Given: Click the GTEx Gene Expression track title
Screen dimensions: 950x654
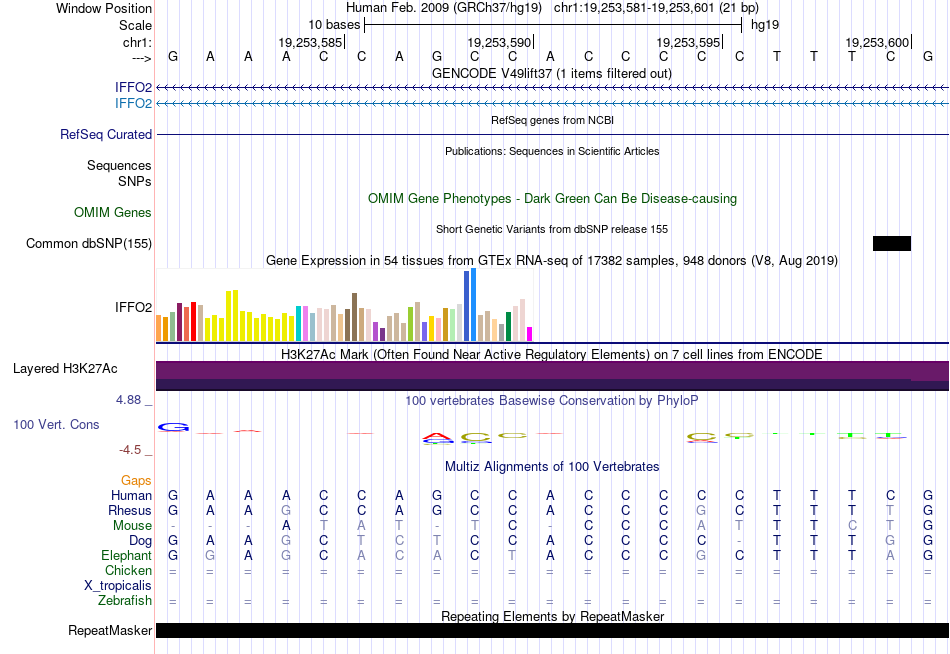Looking at the screenshot, I should 552,261.
